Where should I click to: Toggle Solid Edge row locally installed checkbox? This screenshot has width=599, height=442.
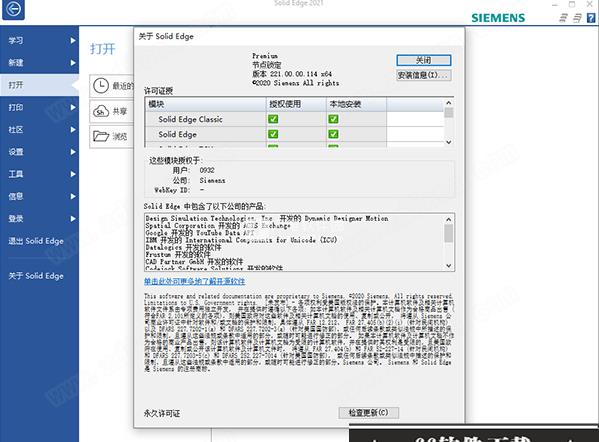coord(333,134)
